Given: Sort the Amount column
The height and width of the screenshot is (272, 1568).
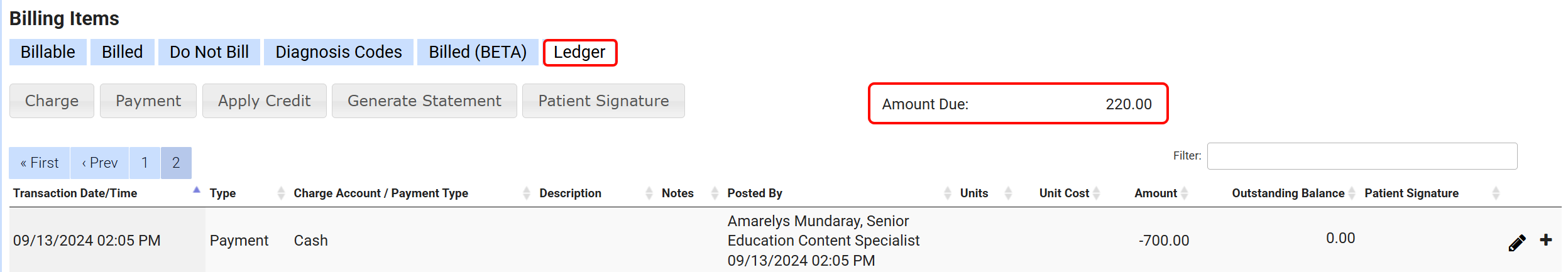Looking at the screenshot, I should (x=1184, y=193).
